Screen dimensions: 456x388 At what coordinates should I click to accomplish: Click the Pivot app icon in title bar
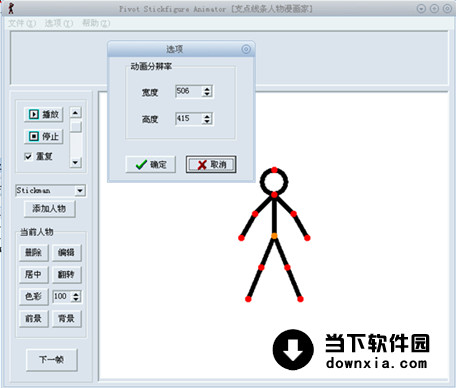[11, 8]
